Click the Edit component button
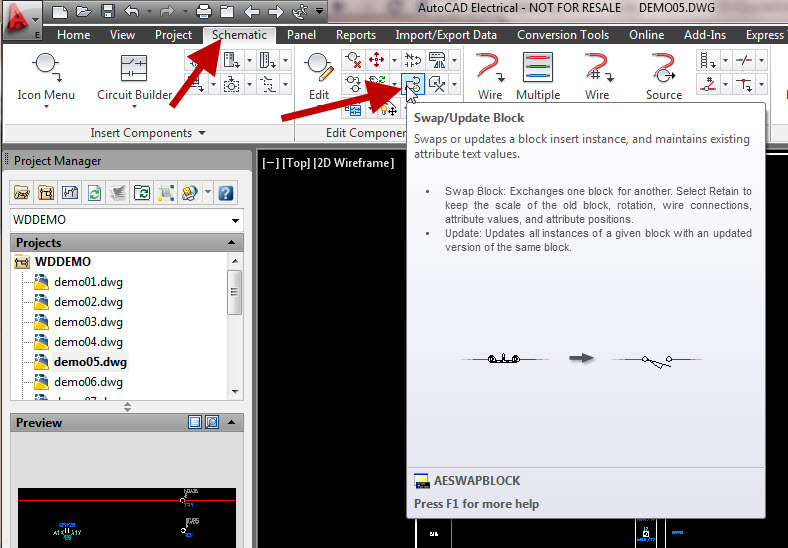 (x=319, y=76)
